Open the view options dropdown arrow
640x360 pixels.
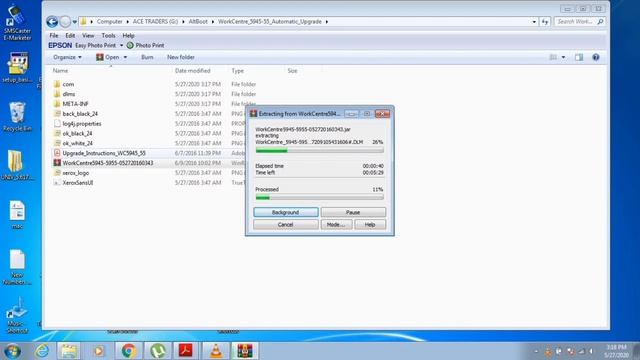pyautogui.click(x=563, y=57)
